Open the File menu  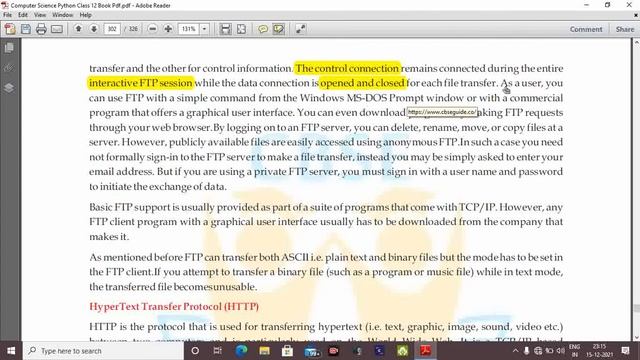click(7, 15)
